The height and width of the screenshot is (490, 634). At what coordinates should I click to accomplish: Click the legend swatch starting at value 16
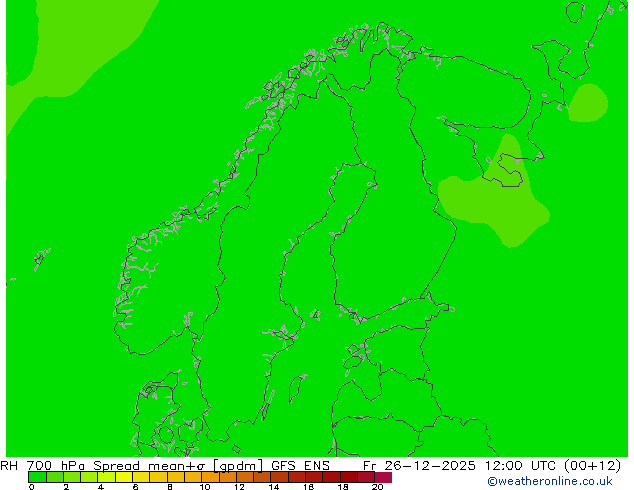pyautogui.click(x=314, y=477)
